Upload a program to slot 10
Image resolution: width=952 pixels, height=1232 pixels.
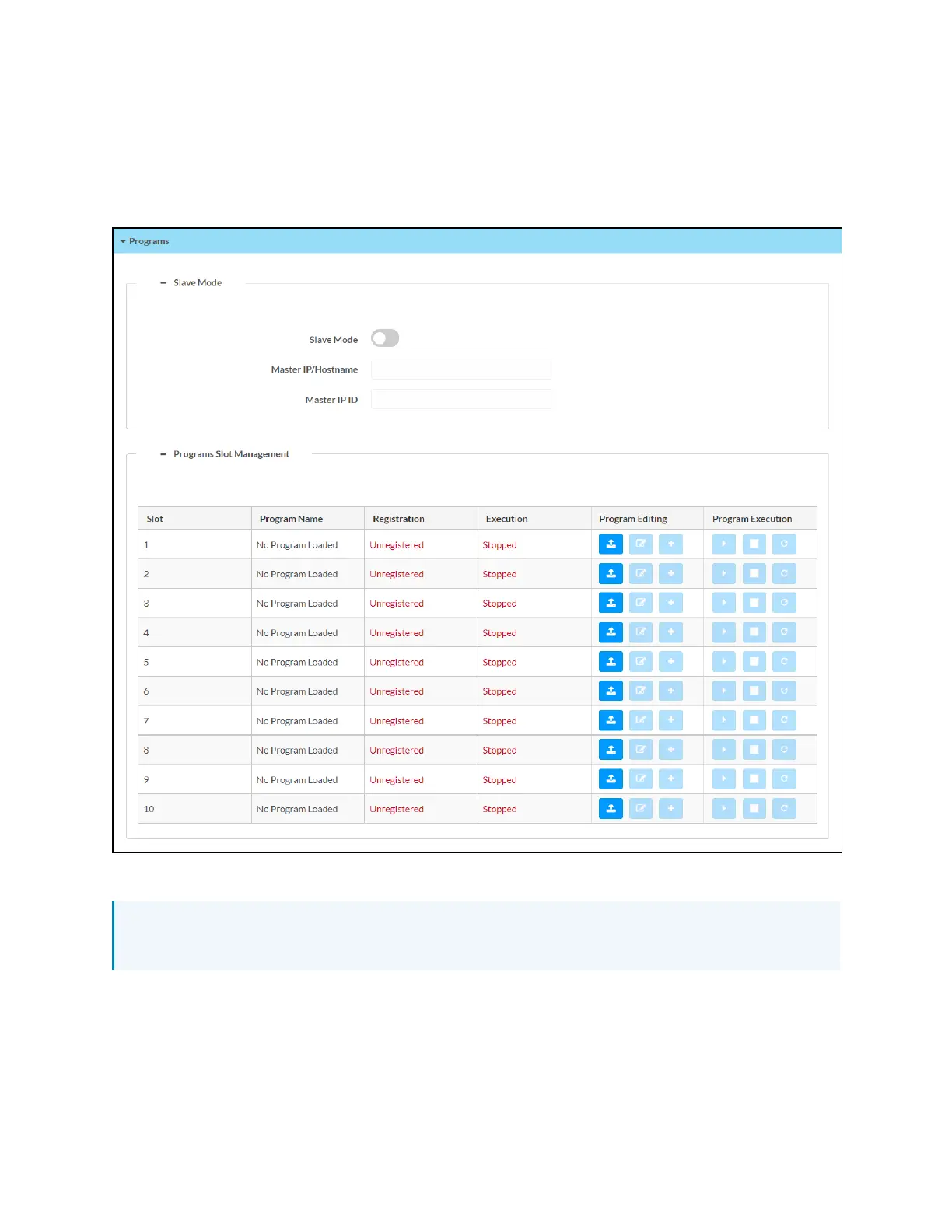[611, 809]
